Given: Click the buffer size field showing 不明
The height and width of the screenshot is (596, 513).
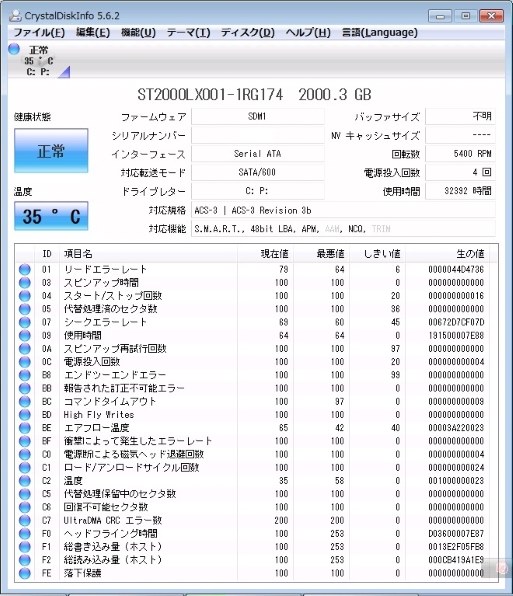Looking at the screenshot, I should click(460, 116).
